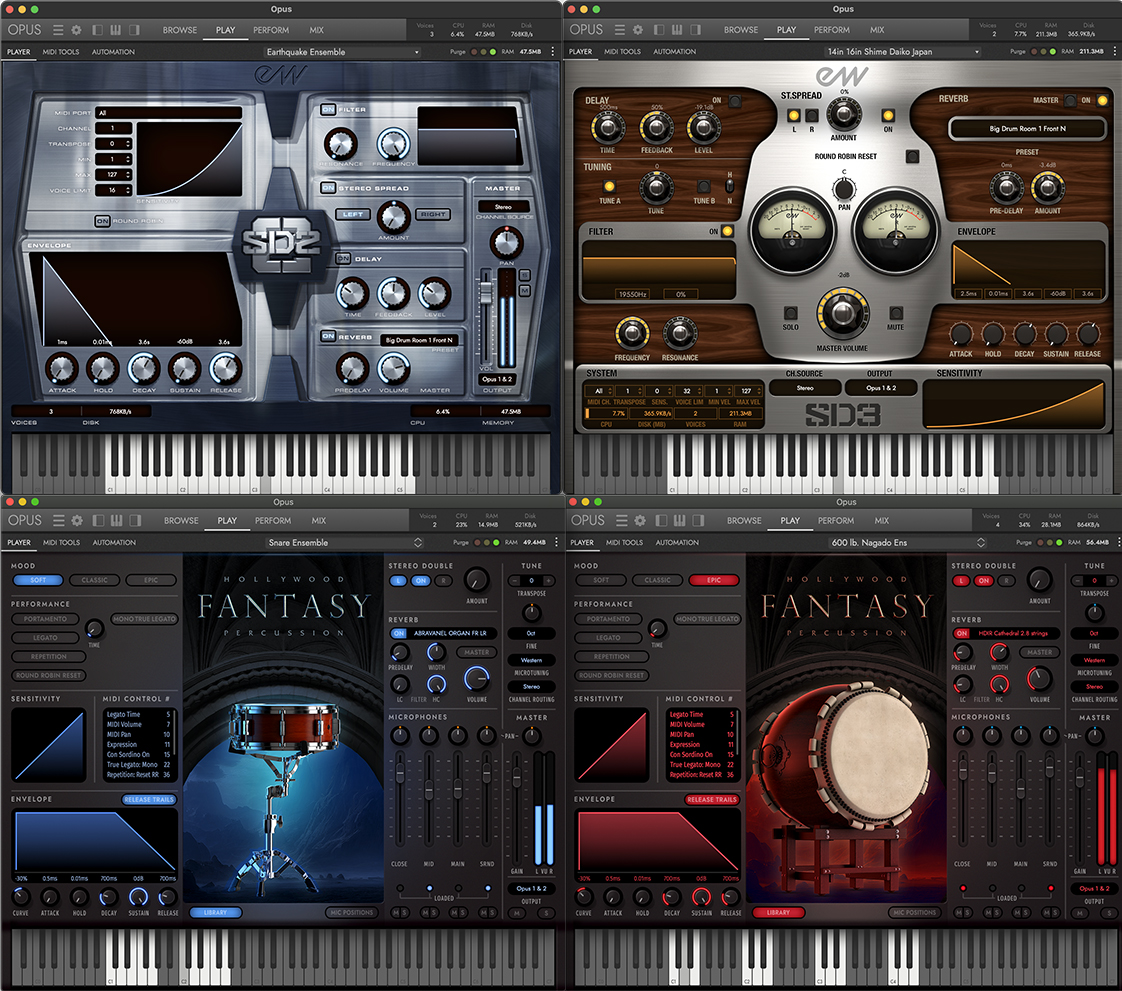Click Round Robin Reset in Snare Ensemble window
The width and height of the screenshot is (1122, 991).
coord(49,675)
